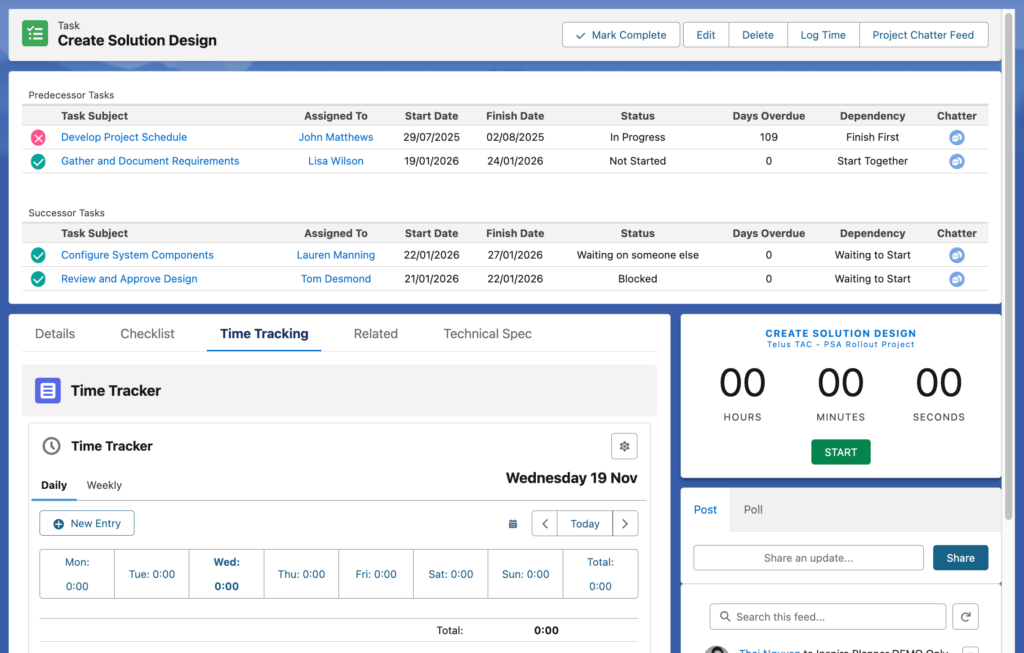The width and height of the screenshot is (1024, 653).
Task: Switch to the Poll tab
Action: (752, 509)
